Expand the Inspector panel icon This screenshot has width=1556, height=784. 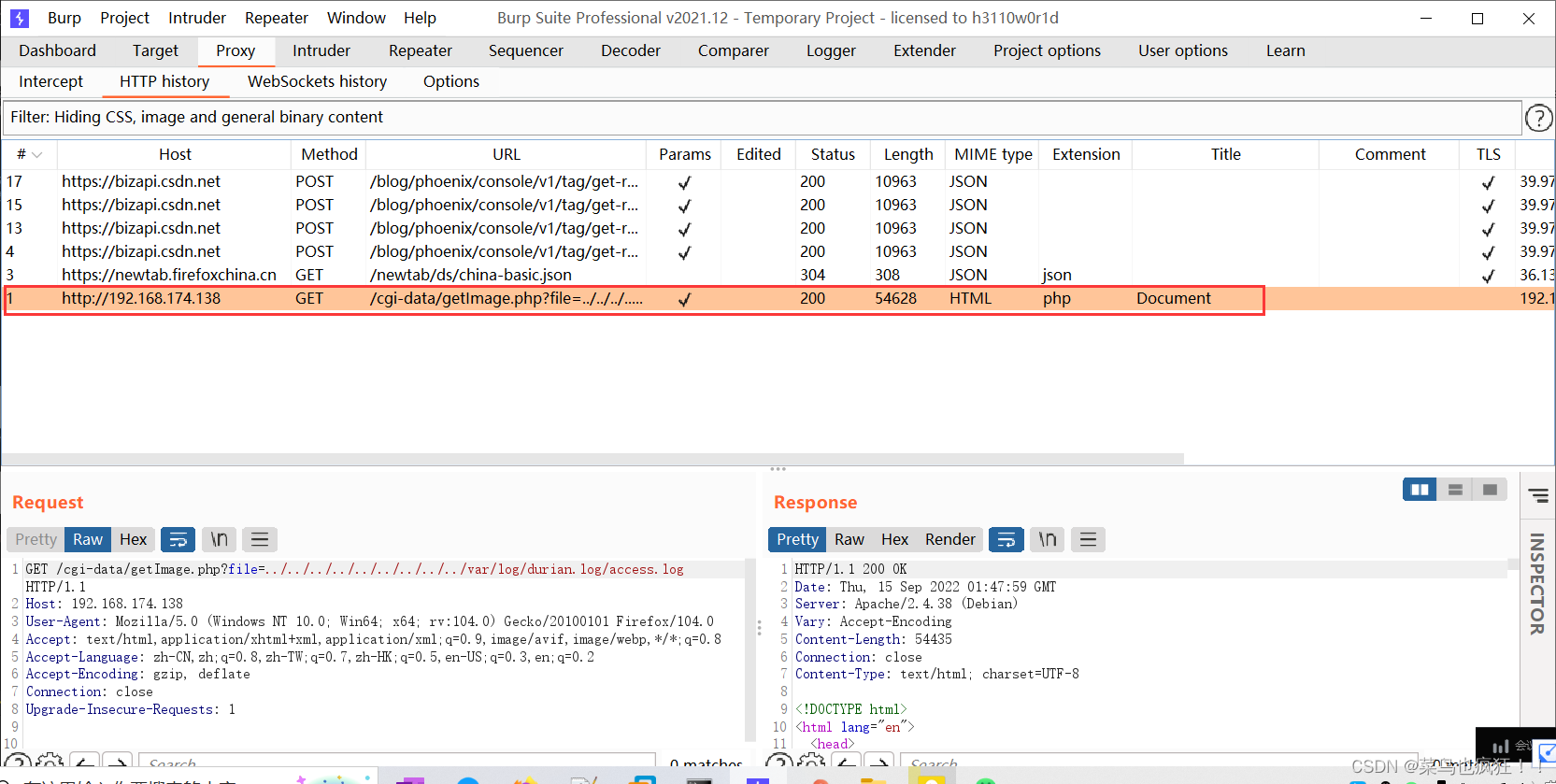click(x=1538, y=496)
